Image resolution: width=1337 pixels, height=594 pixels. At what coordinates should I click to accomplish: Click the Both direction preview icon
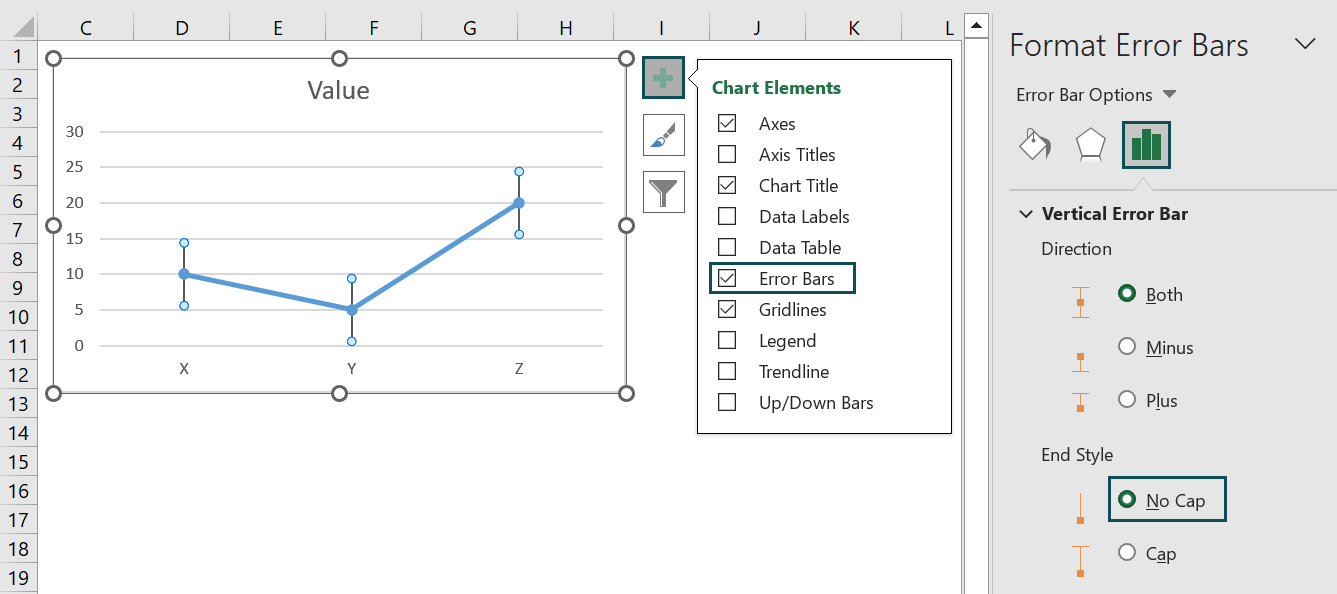coord(1079,302)
